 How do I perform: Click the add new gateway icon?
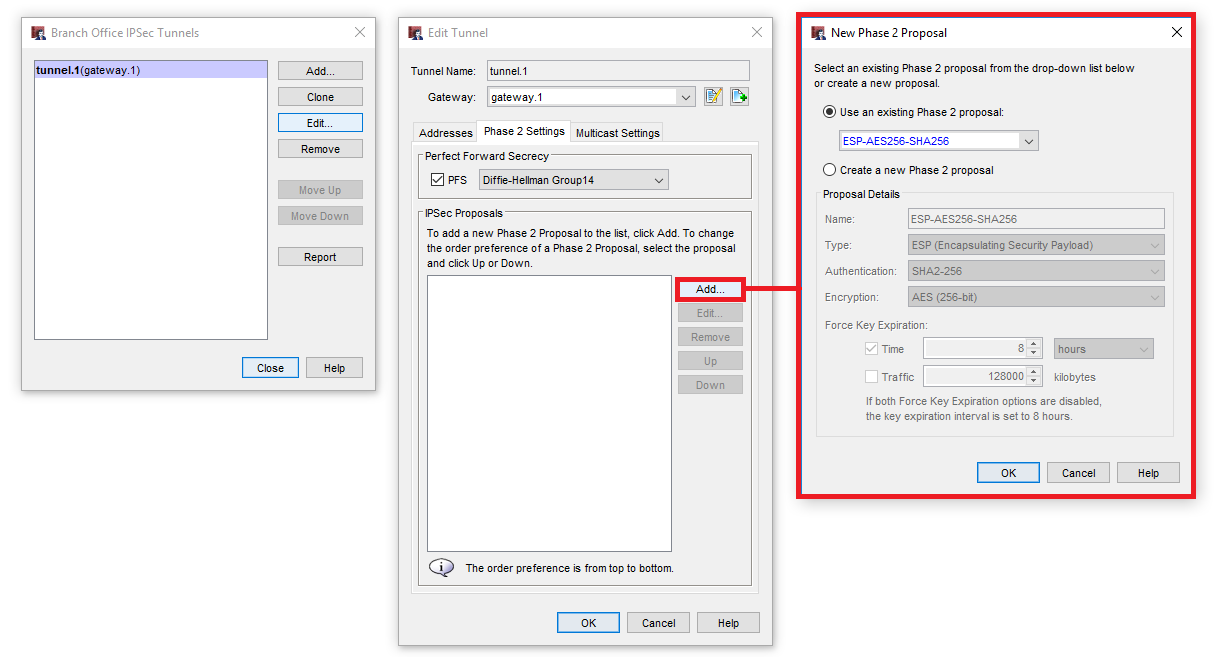[739, 97]
